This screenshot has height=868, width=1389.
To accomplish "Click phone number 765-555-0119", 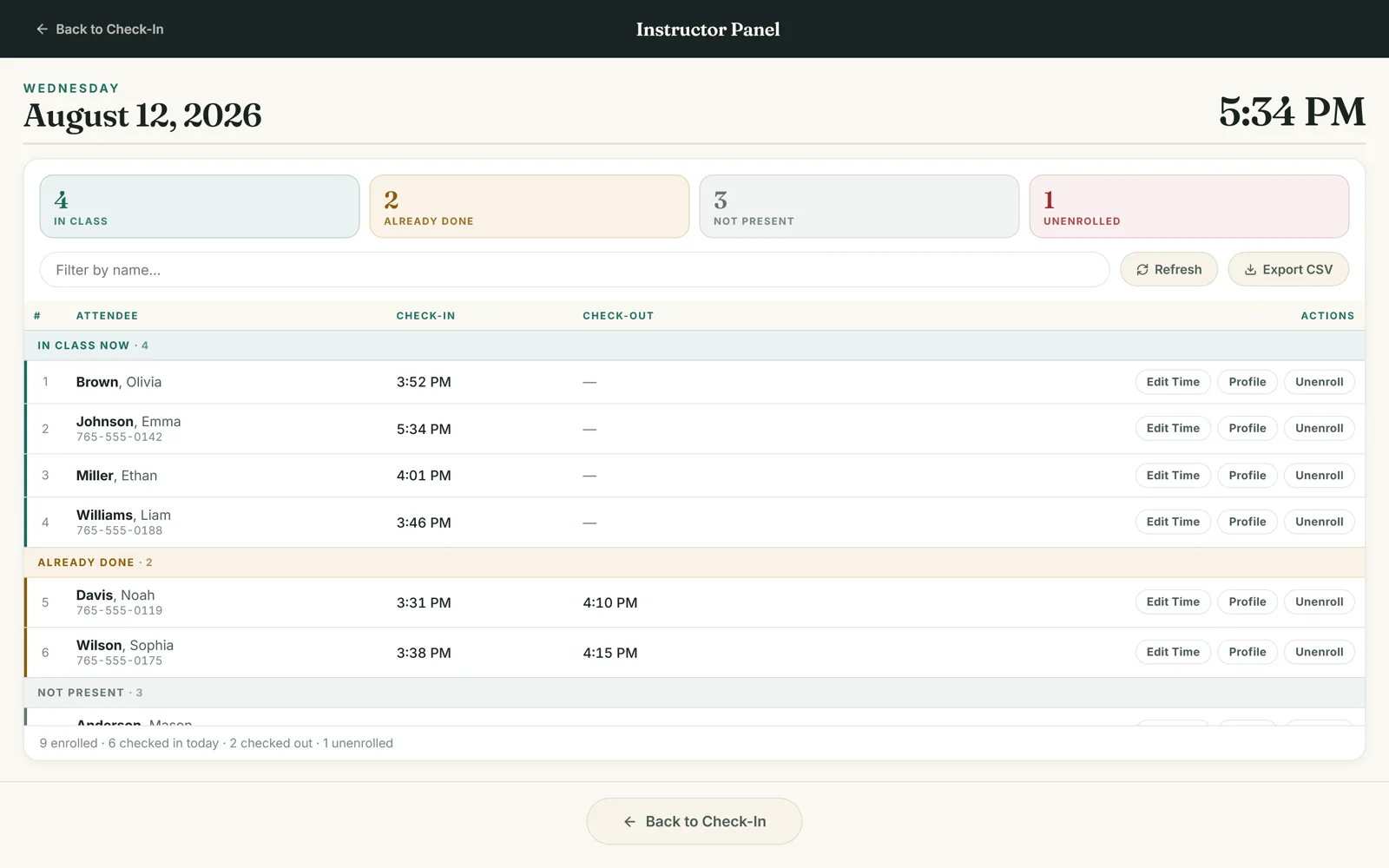I will [119, 611].
